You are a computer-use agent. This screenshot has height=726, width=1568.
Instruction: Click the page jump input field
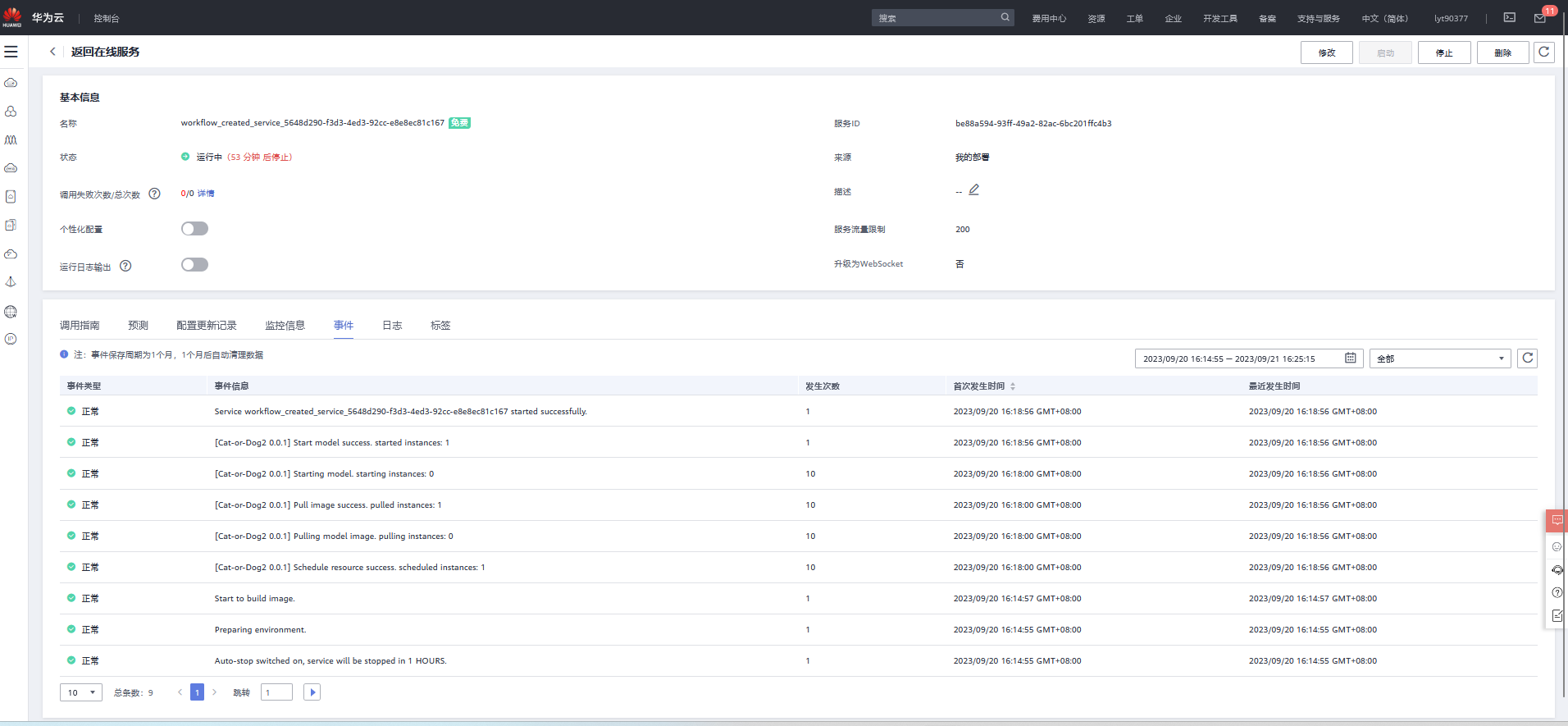276,692
